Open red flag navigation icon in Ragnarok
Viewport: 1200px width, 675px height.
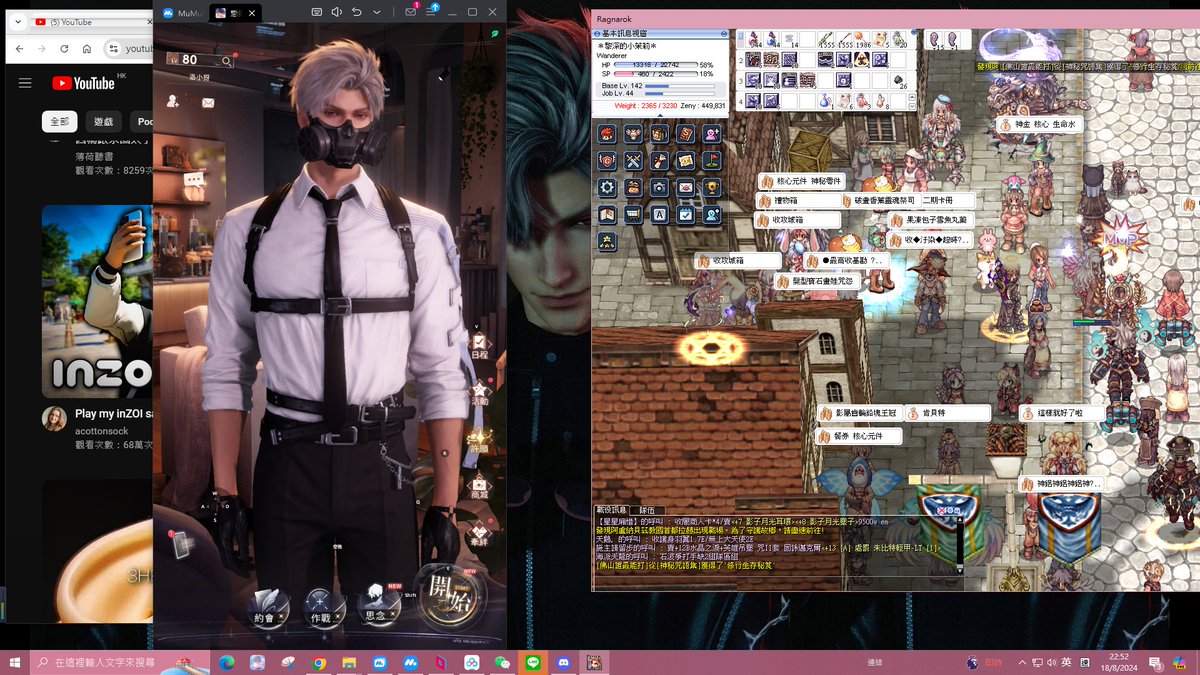pyautogui.click(x=711, y=160)
